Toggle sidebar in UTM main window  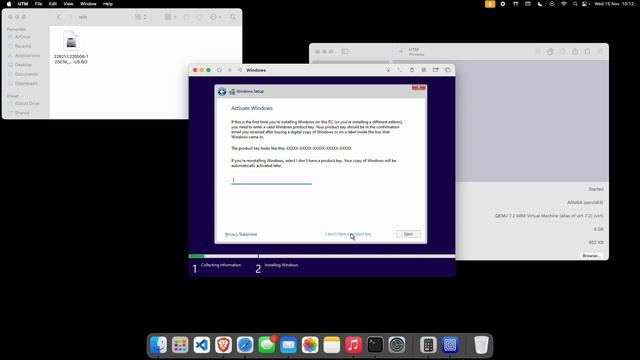click(345, 51)
